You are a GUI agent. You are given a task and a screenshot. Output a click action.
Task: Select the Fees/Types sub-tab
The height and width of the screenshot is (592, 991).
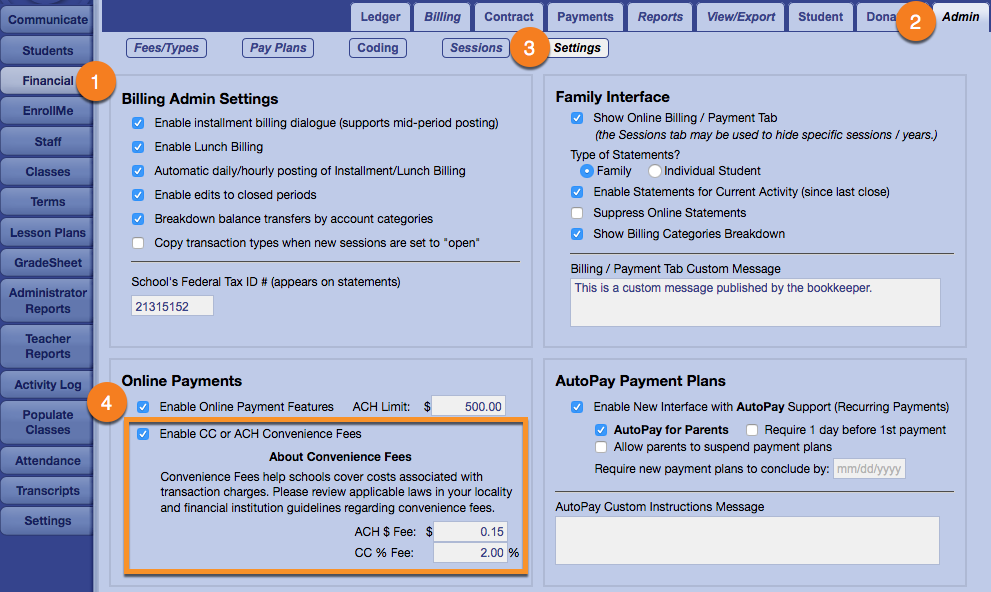[167, 47]
